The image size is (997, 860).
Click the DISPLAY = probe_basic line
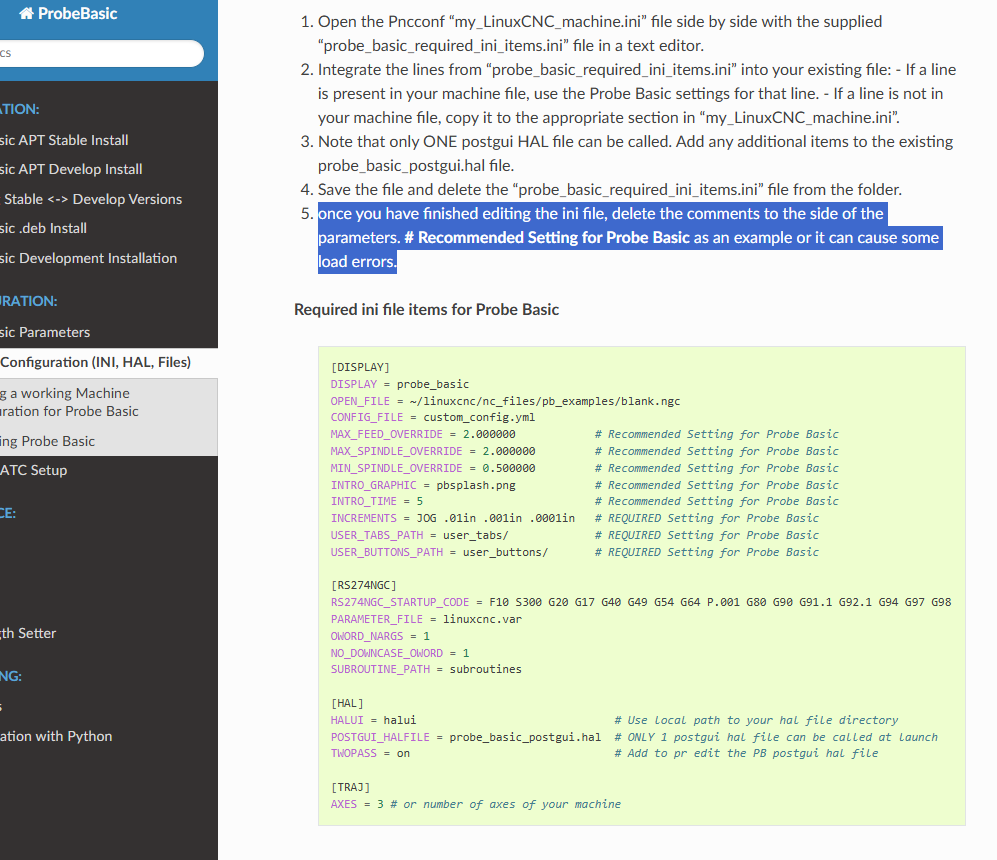[399, 384]
